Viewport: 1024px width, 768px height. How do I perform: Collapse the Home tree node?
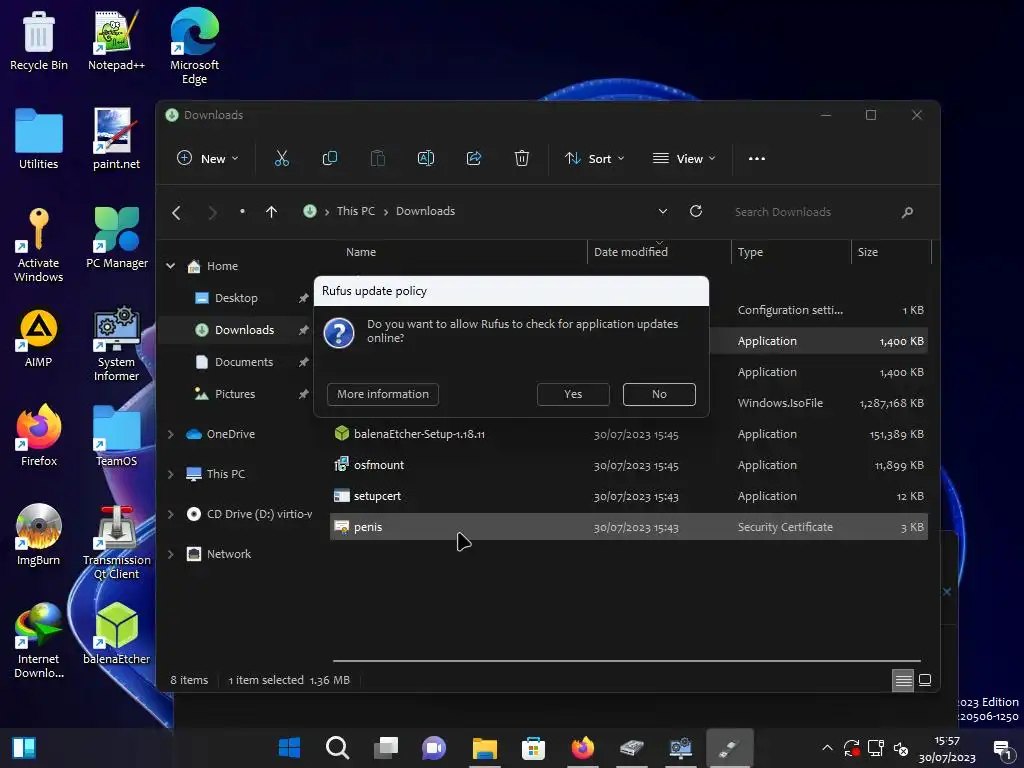tap(170, 266)
